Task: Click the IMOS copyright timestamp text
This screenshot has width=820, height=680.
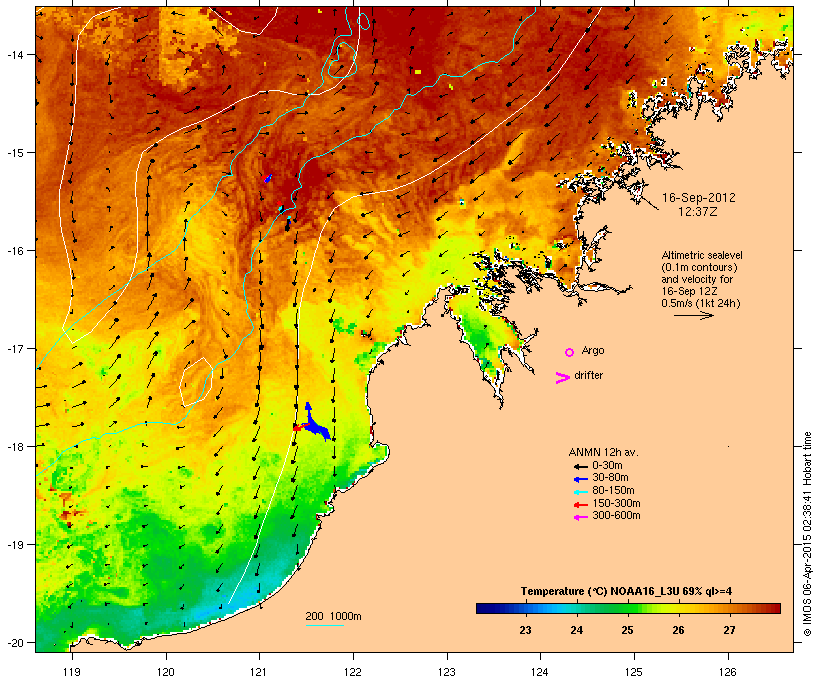Action: click(x=807, y=534)
